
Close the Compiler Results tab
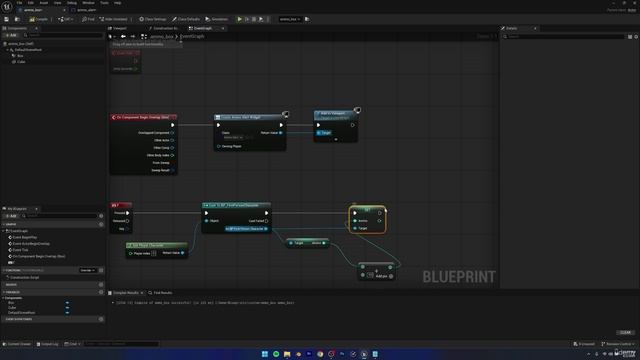coord(142,293)
